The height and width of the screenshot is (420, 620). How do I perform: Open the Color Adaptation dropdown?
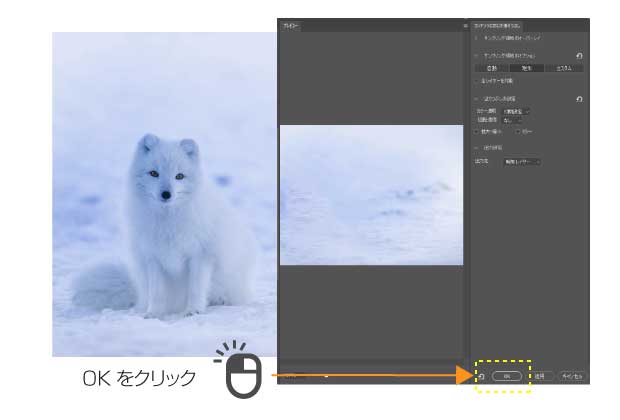[x=517, y=111]
